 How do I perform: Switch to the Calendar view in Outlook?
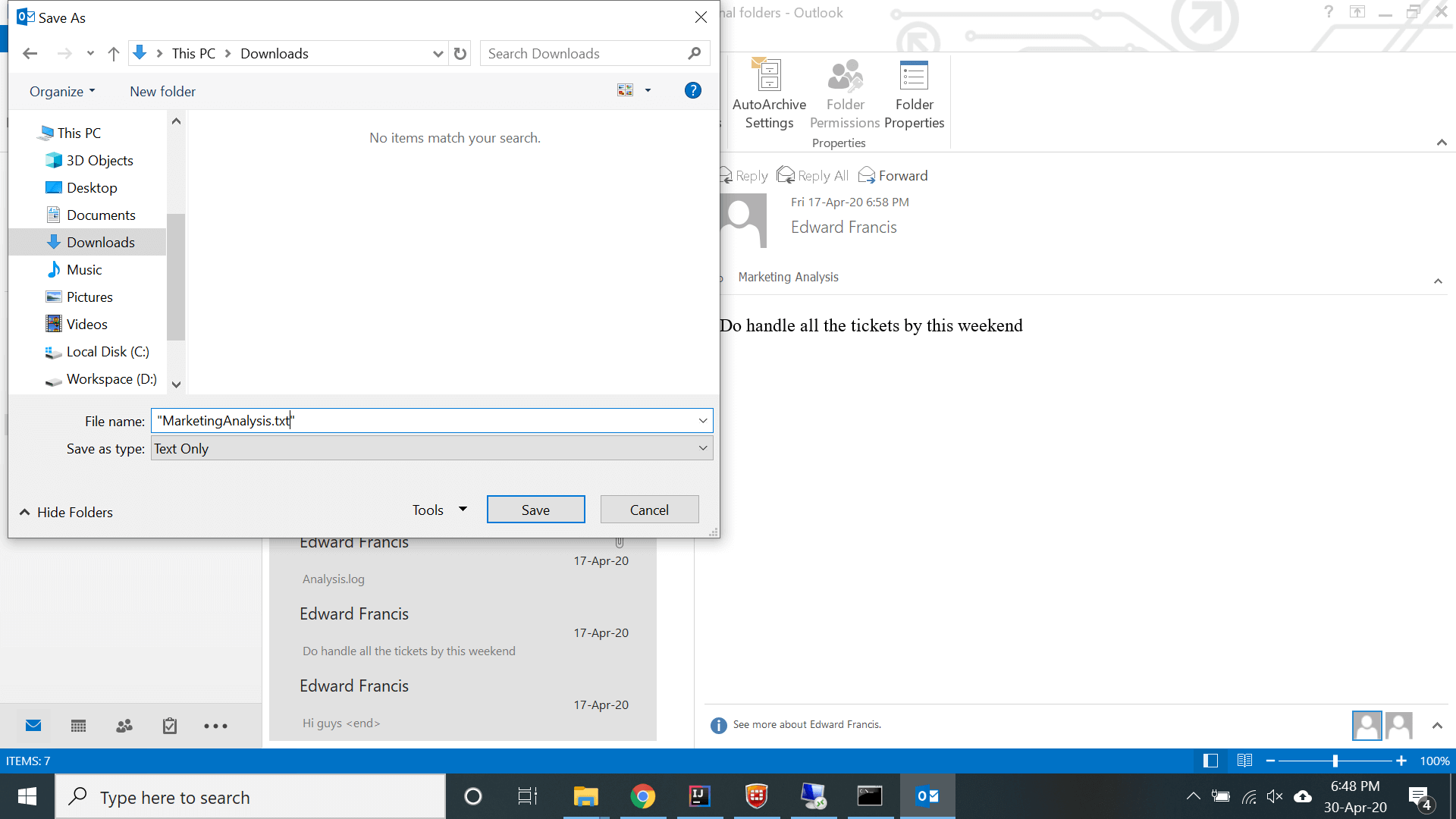coord(78,726)
